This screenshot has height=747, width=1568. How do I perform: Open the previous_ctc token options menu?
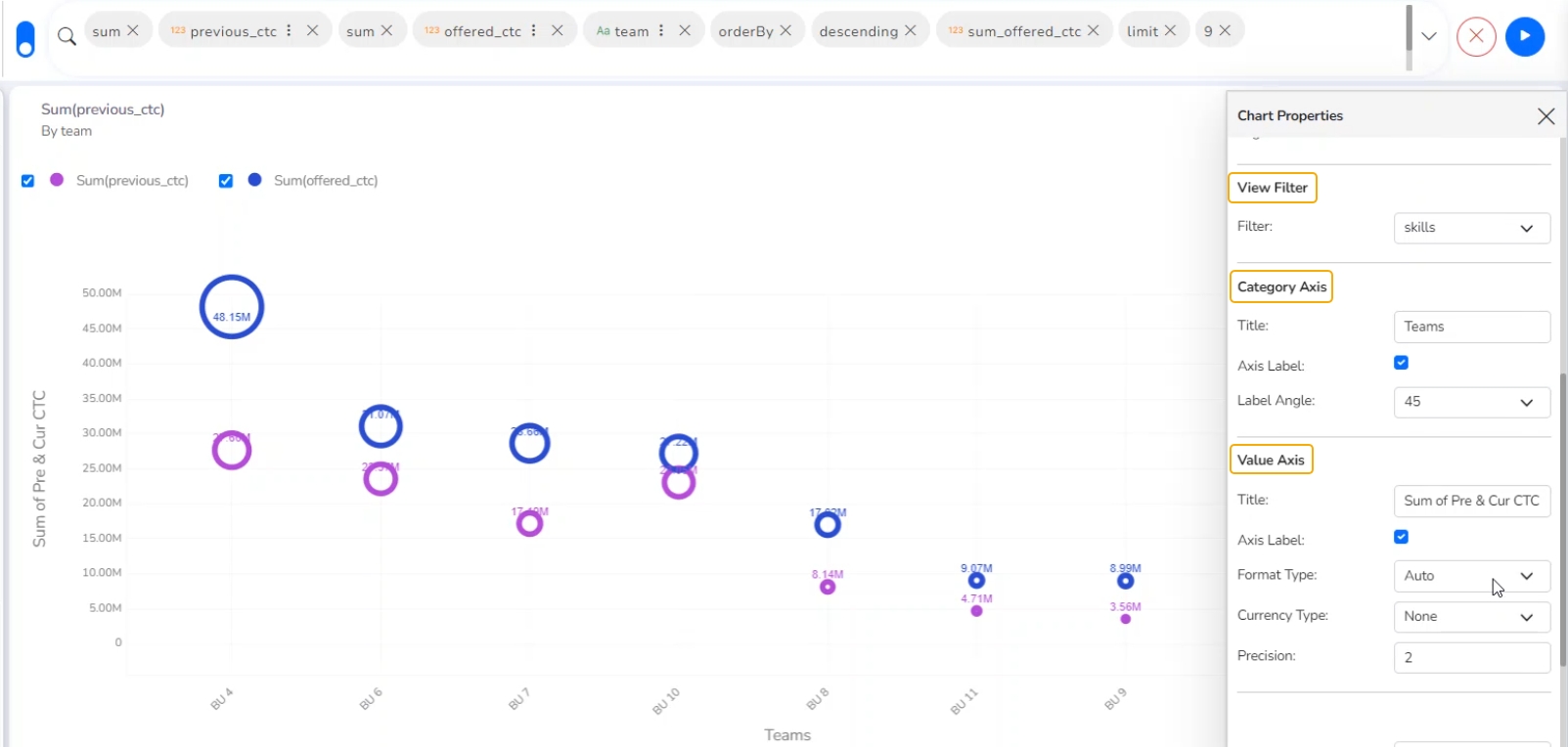[289, 30]
